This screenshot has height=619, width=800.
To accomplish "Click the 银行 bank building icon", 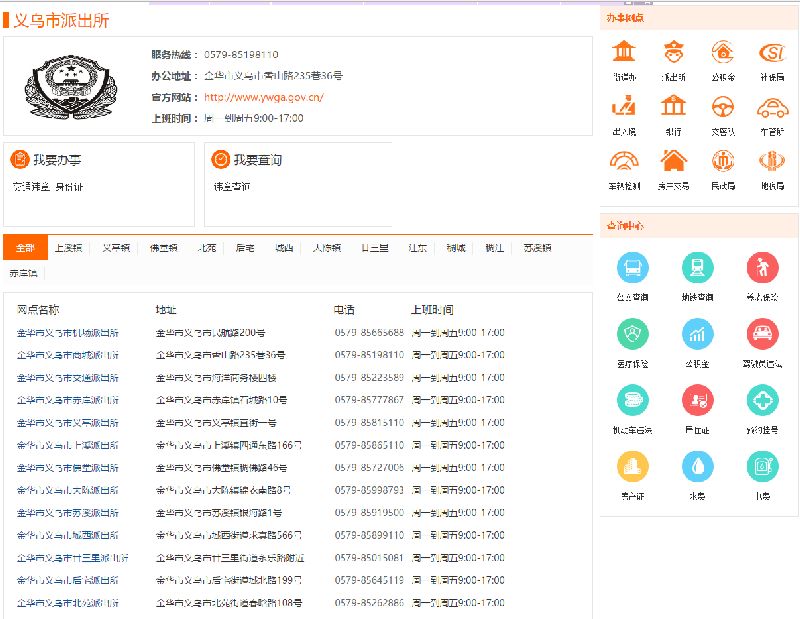I will coord(673,106).
